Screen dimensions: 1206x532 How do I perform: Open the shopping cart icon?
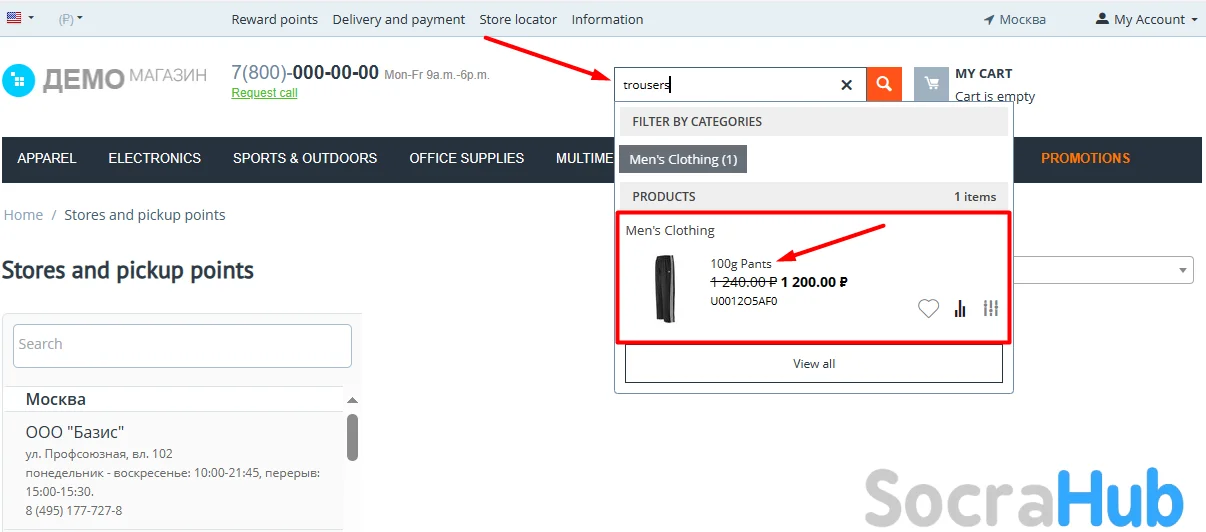[x=931, y=84]
